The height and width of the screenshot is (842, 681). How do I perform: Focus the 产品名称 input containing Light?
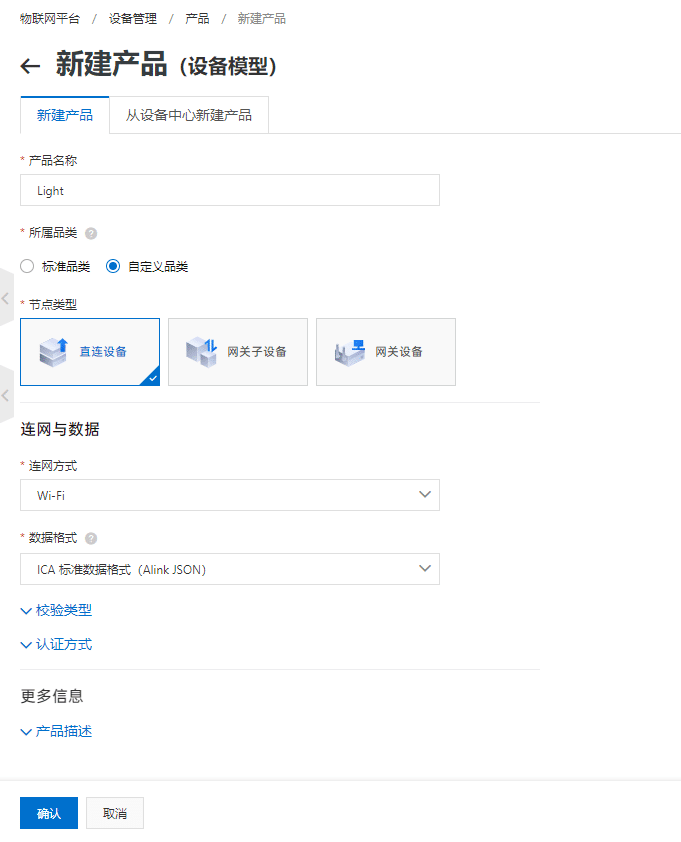tap(230, 190)
